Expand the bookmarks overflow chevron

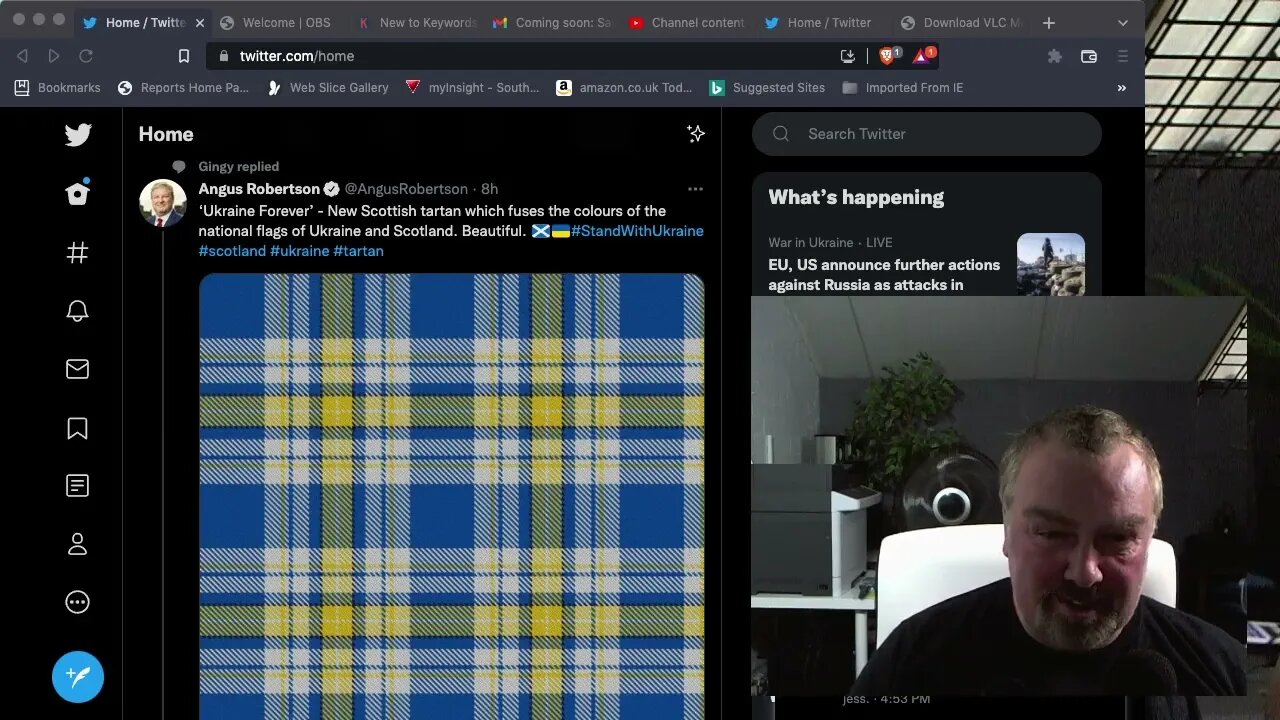pos(1121,88)
